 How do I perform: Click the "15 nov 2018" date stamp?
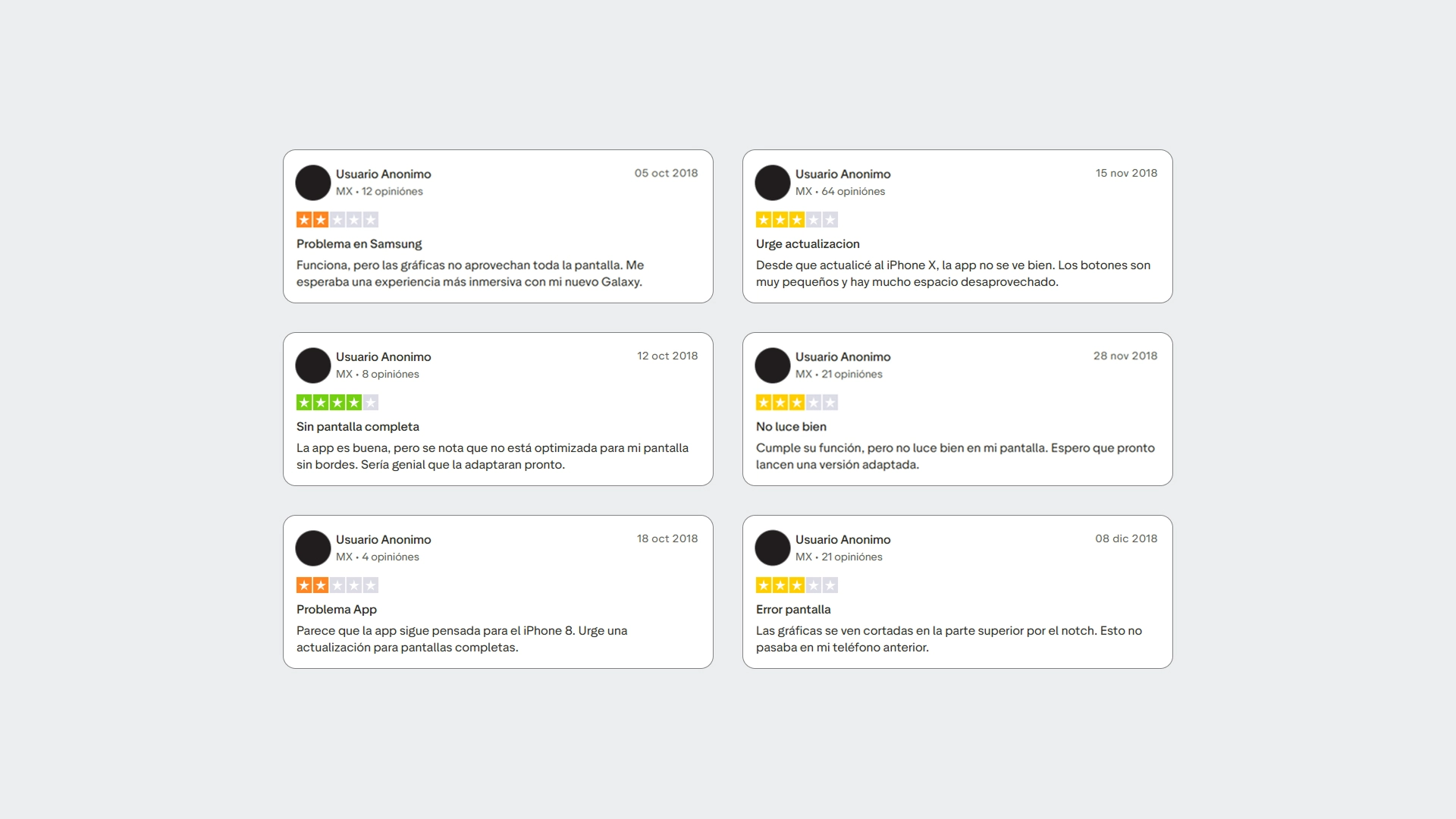(1125, 173)
